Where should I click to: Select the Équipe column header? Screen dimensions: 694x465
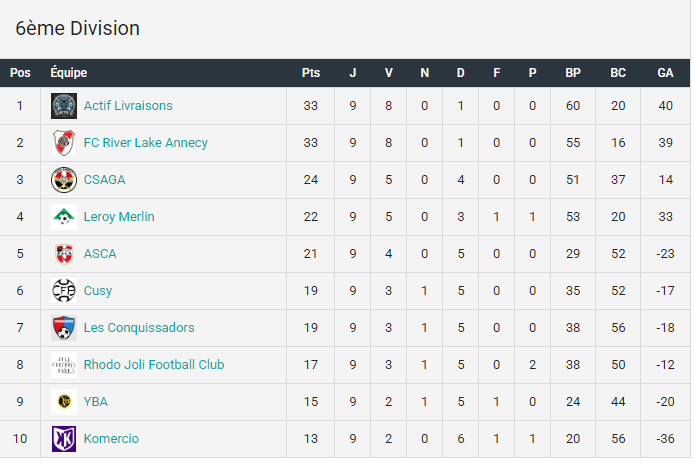click(x=69, y=73)
